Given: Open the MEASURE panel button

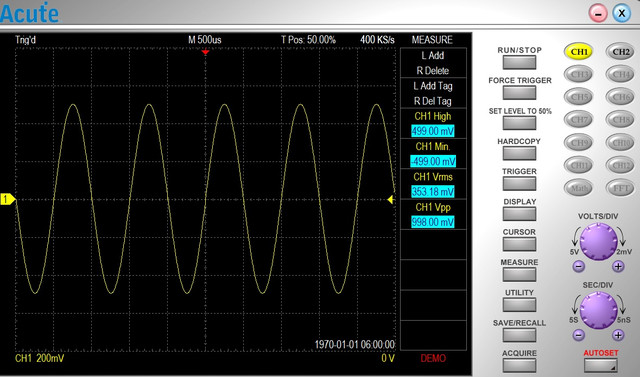Looking at the screenshot, I should (x=519, y=274).
